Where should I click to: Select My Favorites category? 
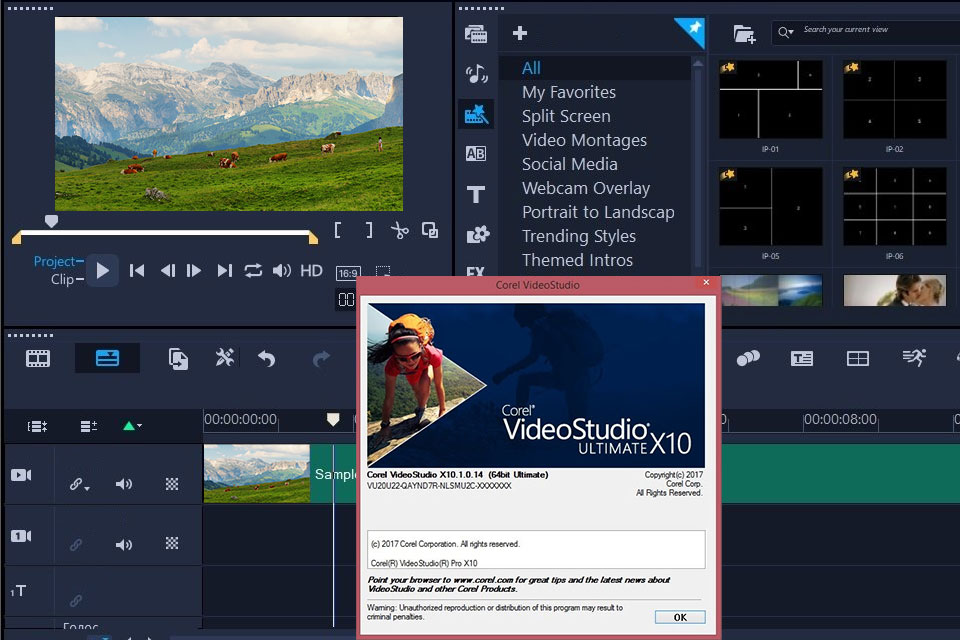coord(569,92)
